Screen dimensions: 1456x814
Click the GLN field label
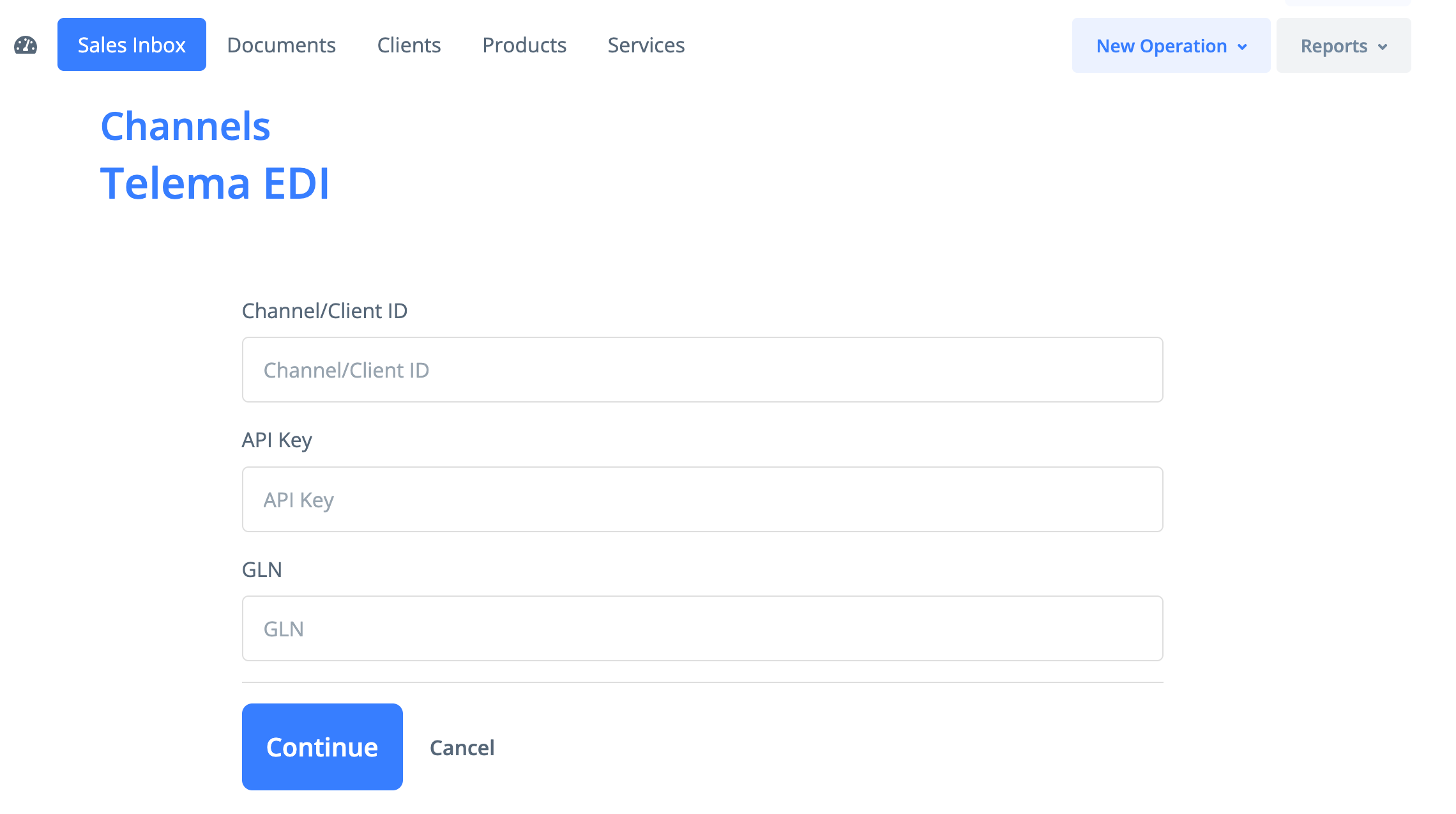262,570
